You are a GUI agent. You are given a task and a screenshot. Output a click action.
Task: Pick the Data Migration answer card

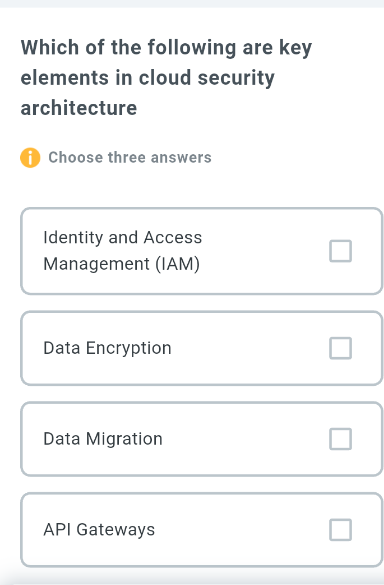(202, 439)
